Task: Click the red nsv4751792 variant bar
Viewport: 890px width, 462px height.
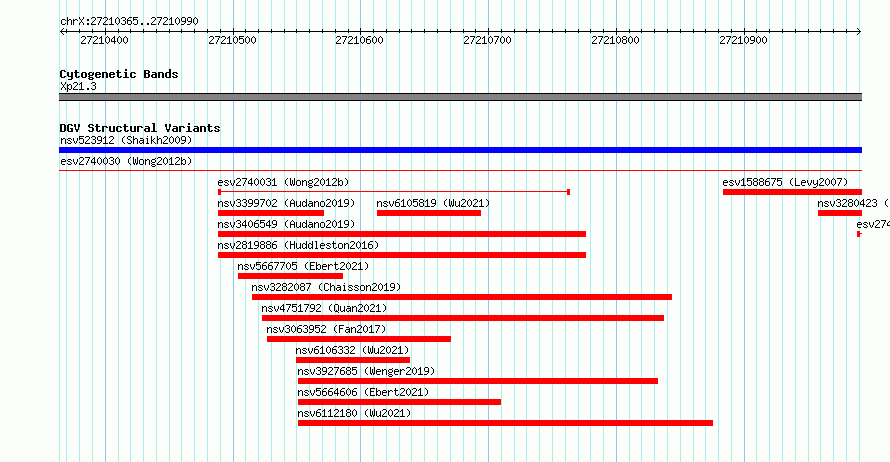Action: point(463,318)
